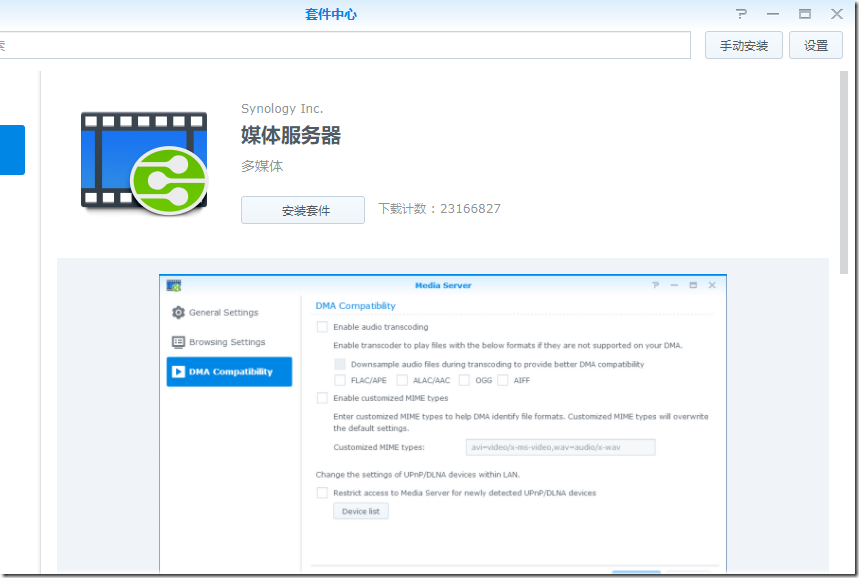Click the Customized MIME types field

tap(560, 447)
